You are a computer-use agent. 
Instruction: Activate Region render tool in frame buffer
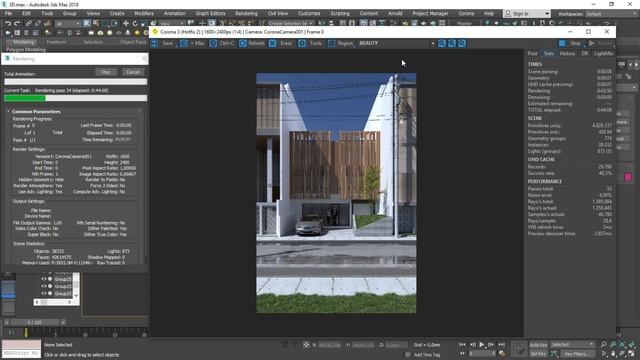332,43
